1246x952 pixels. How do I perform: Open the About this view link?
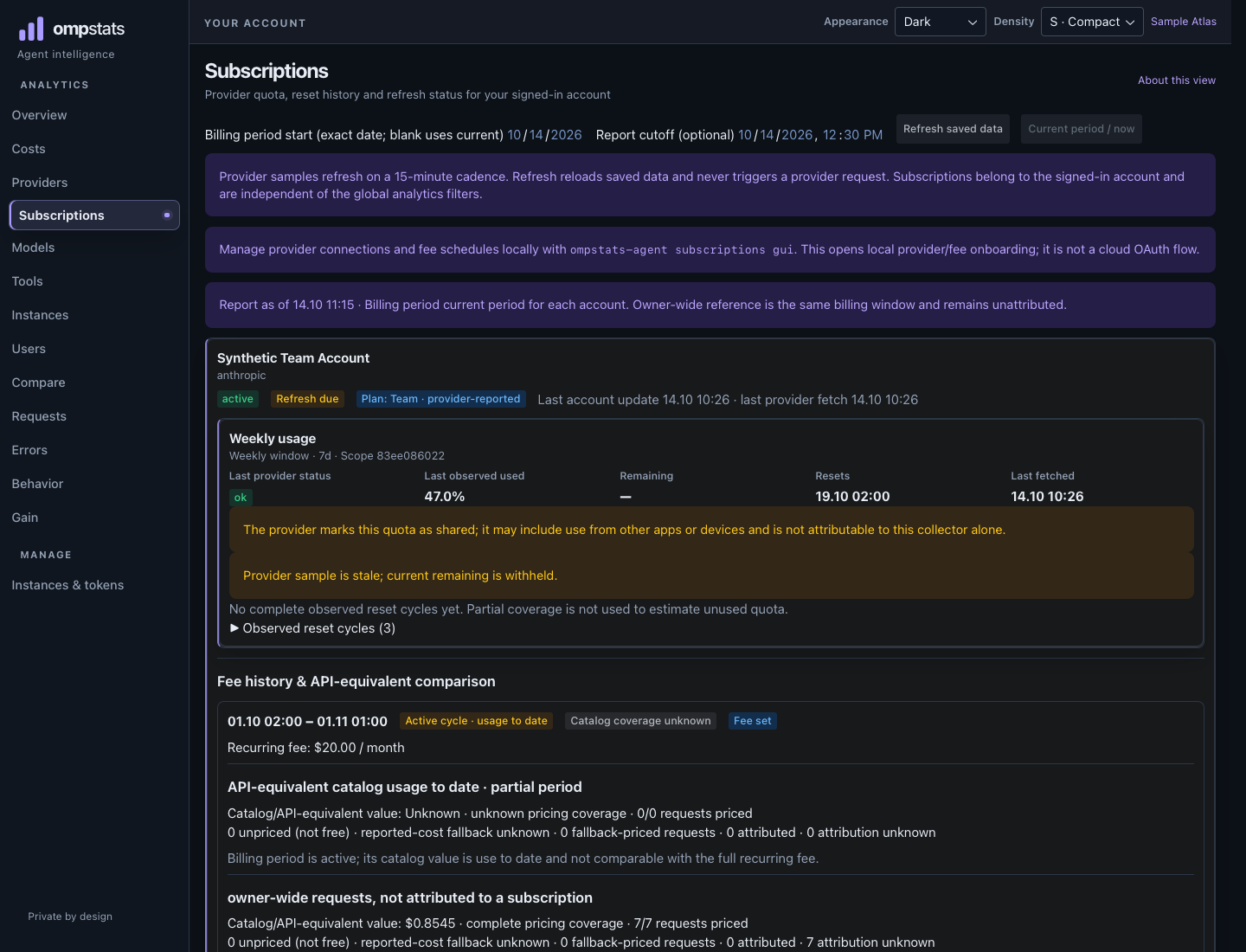1176,80
